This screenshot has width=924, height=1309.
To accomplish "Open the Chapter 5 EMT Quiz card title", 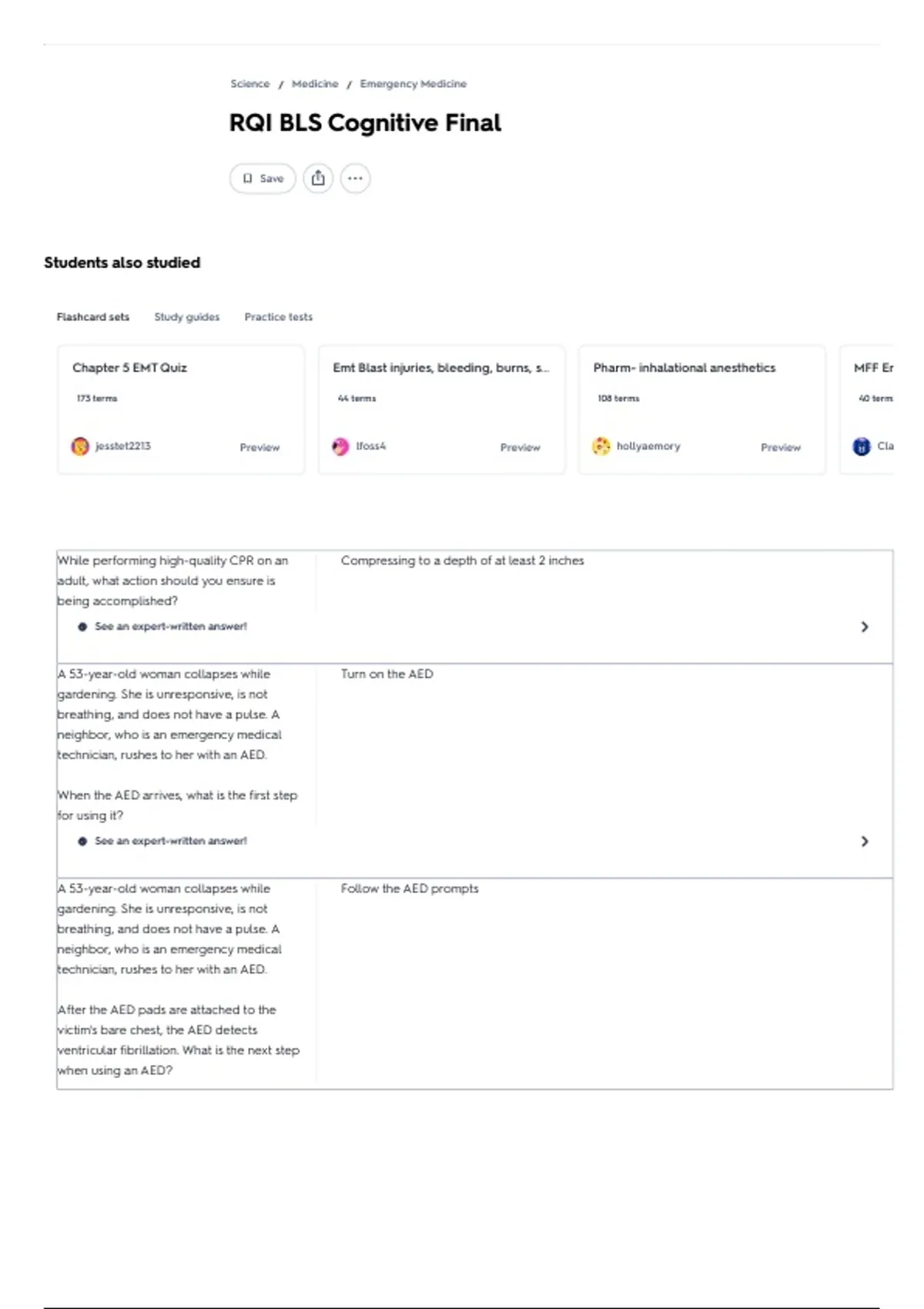I will pos(129,368).
